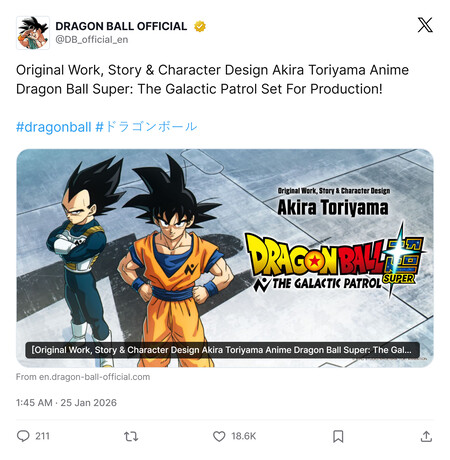Open the 1:45 AM 25 Jan 2026 timestamp
The image size is (450, 460).
(x=66, y=403)
